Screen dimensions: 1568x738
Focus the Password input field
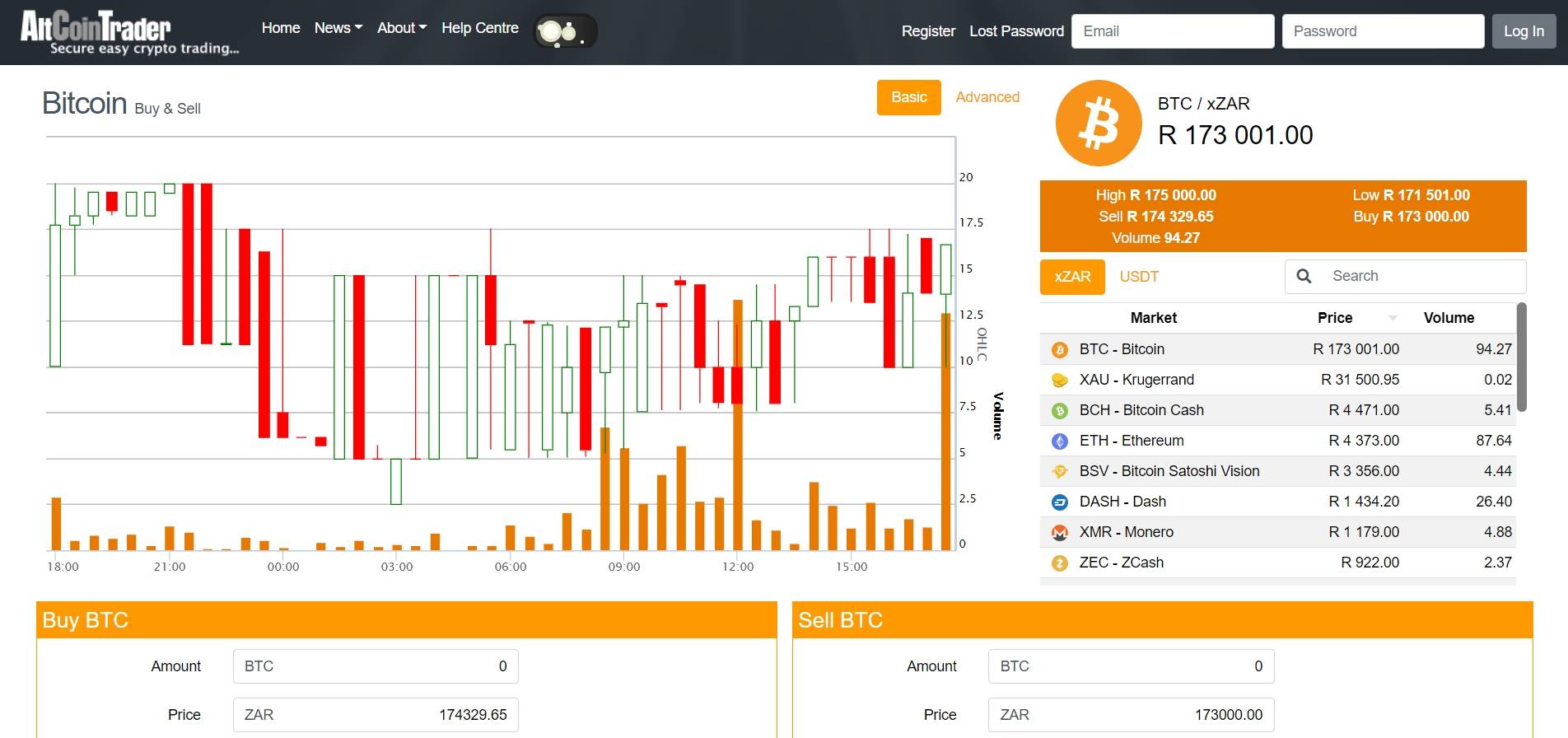1384,31
